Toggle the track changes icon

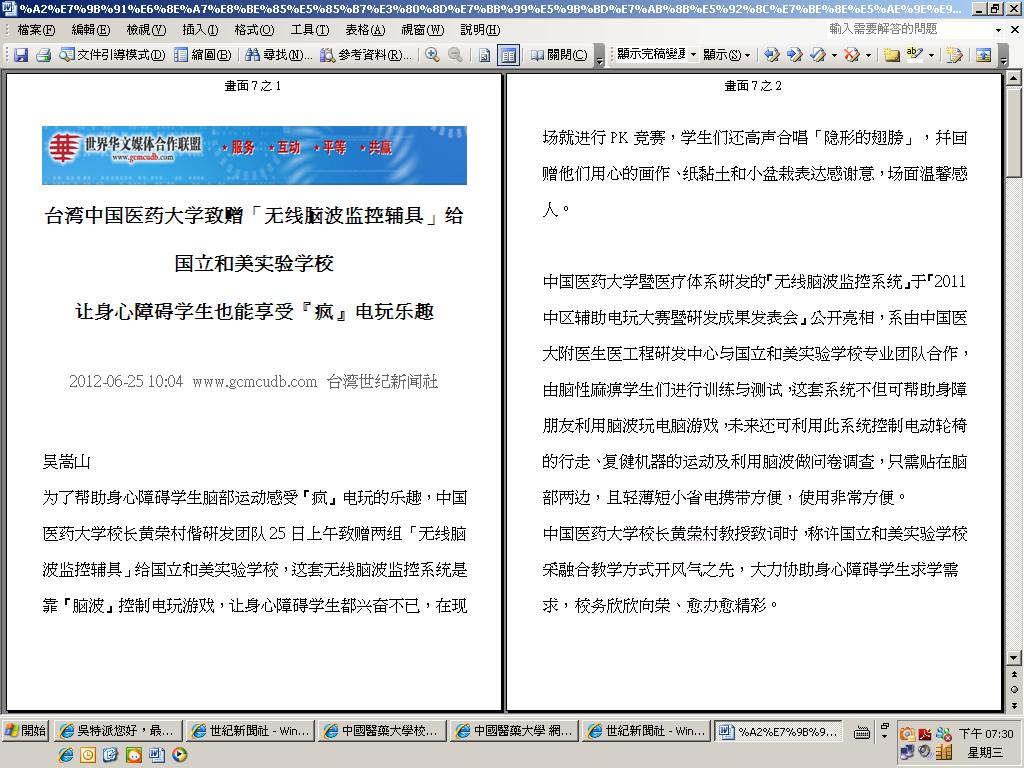point(954,55)
